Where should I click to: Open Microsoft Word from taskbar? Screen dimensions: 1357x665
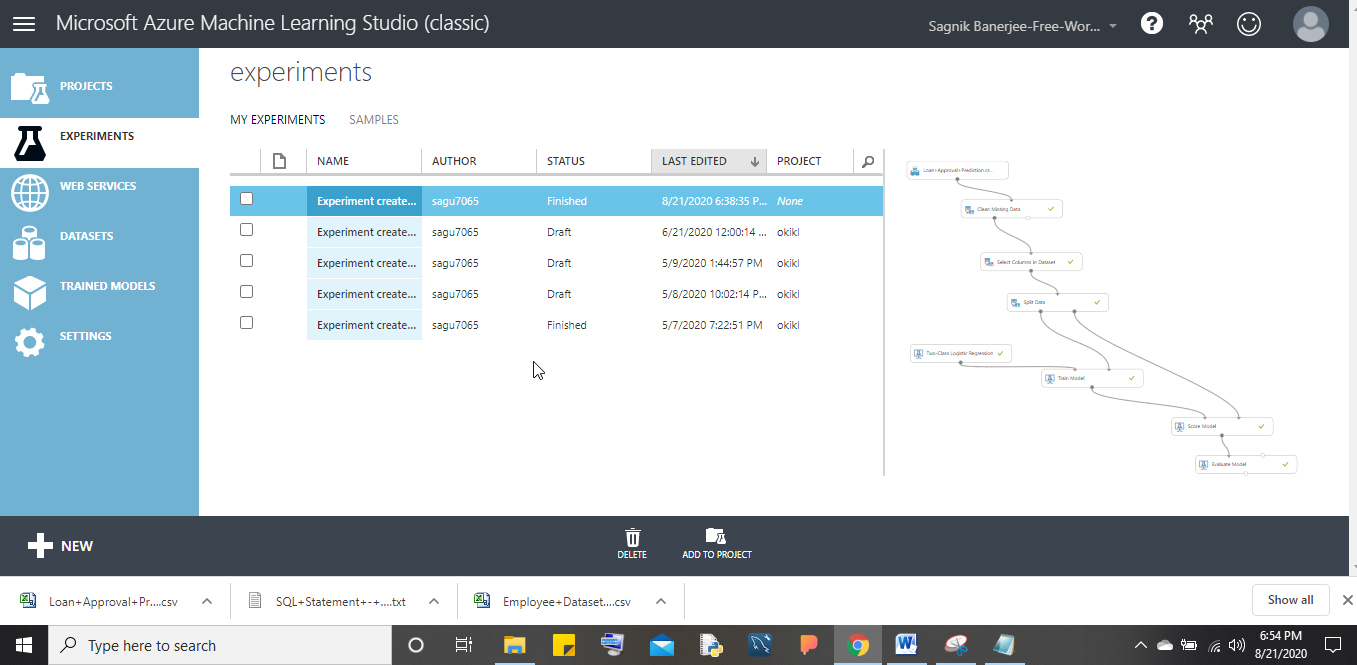[906, 645]
